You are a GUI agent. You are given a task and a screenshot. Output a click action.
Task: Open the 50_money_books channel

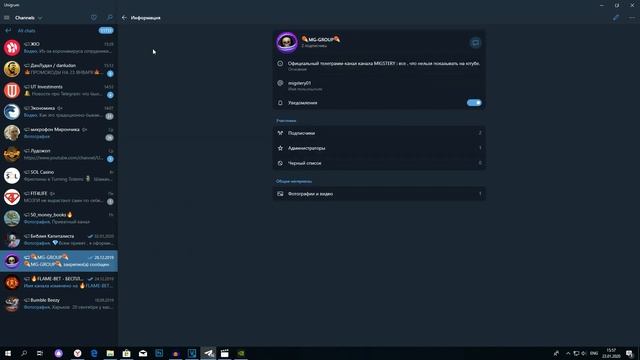pos(59,218)
